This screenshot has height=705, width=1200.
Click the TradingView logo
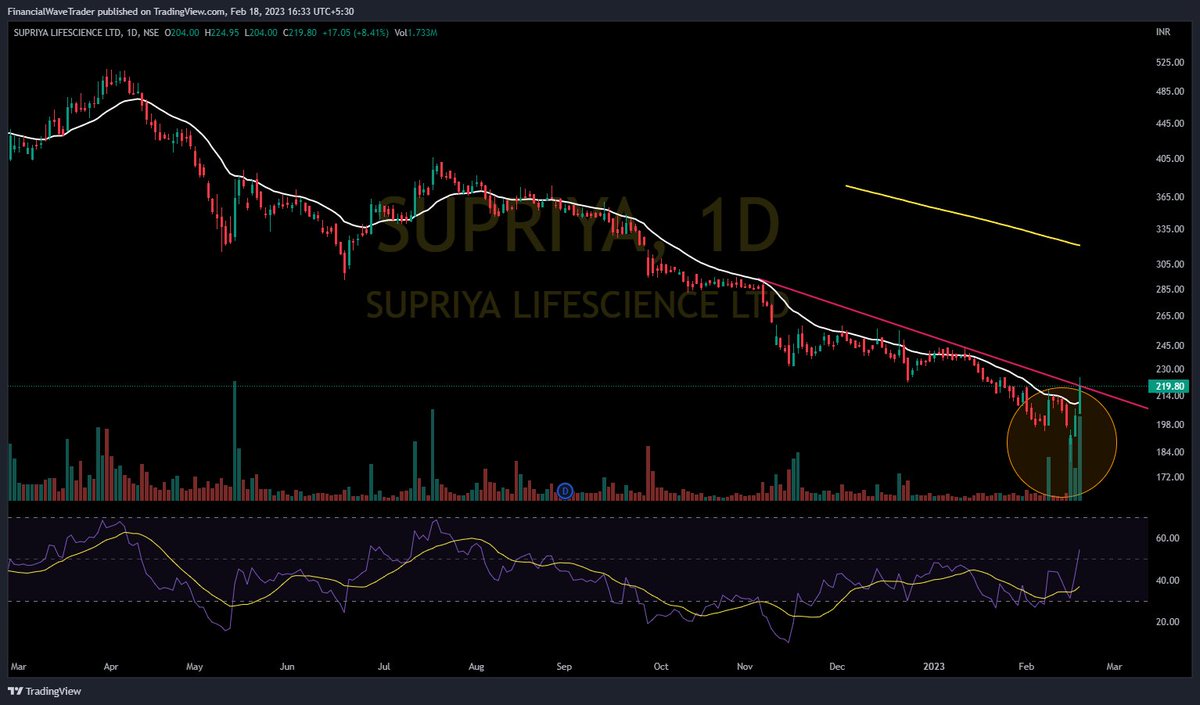click(x=44, y=691)
